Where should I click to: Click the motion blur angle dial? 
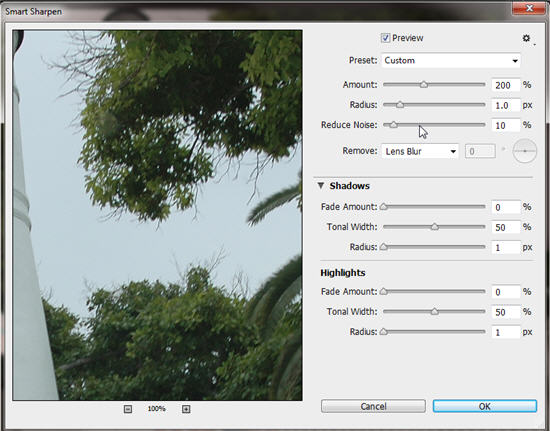525,151
